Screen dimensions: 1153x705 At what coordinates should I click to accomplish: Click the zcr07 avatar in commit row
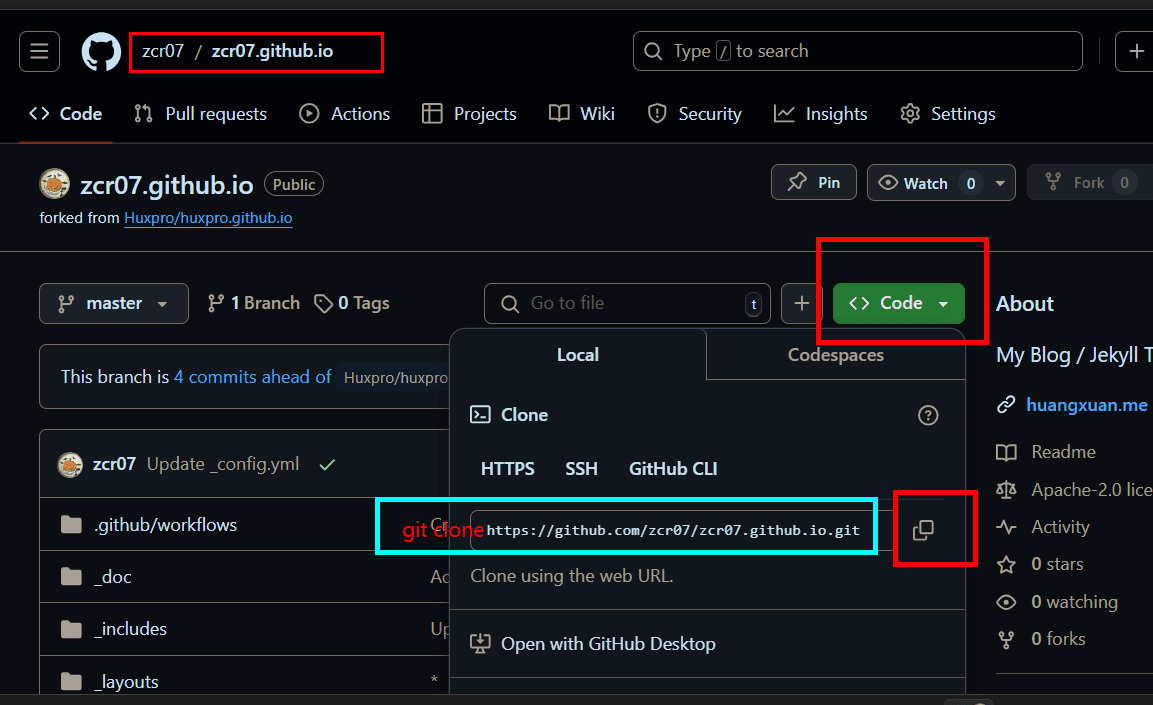click(x=70, y=464)
